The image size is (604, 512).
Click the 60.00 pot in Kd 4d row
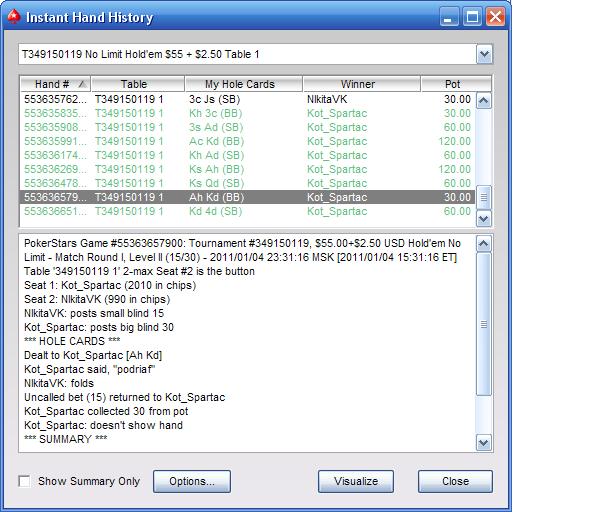pyautogui.click(x=457, y=211)
